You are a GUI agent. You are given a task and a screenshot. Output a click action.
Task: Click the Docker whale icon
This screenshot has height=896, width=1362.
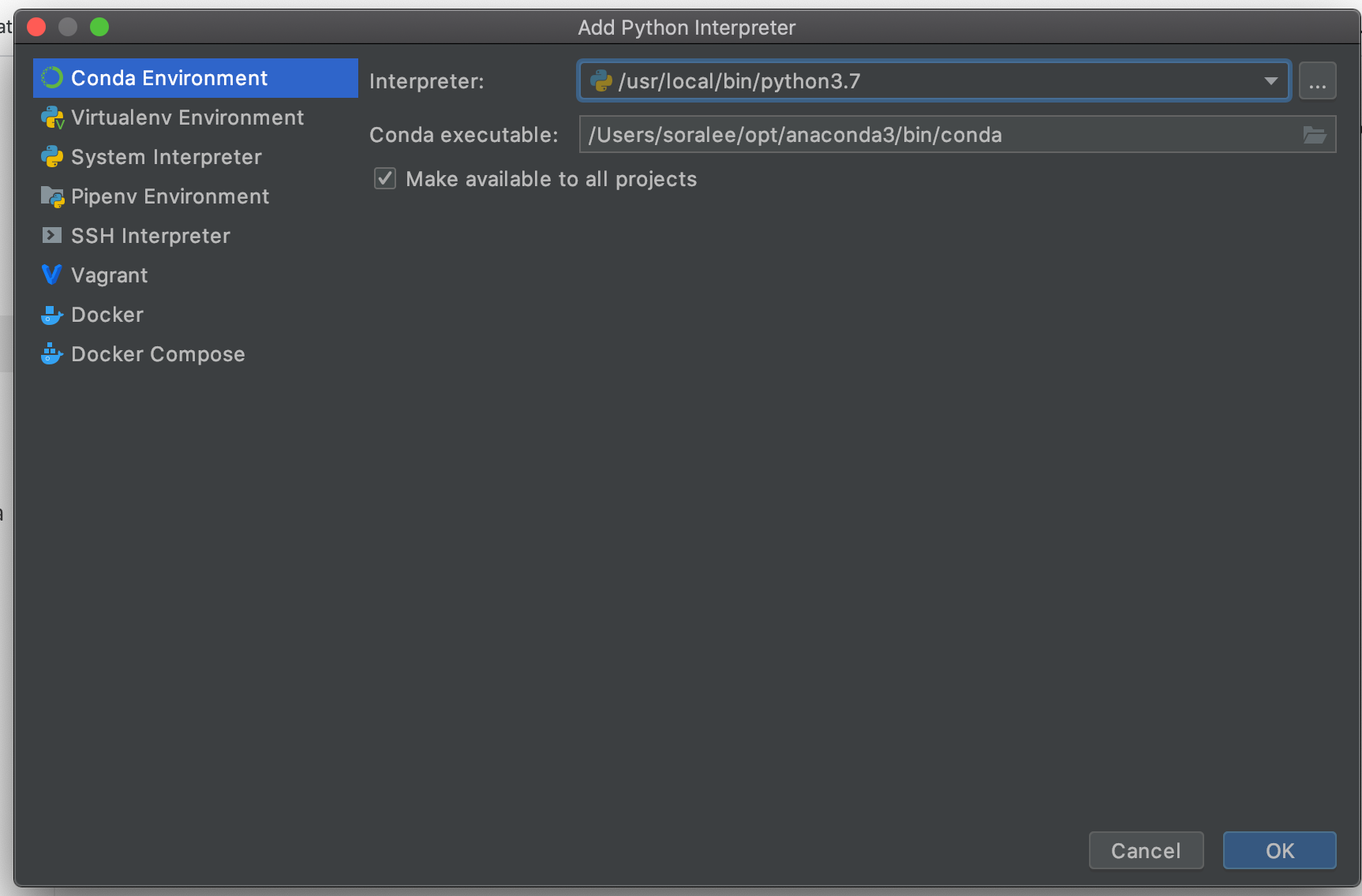[x=52, y=315]
